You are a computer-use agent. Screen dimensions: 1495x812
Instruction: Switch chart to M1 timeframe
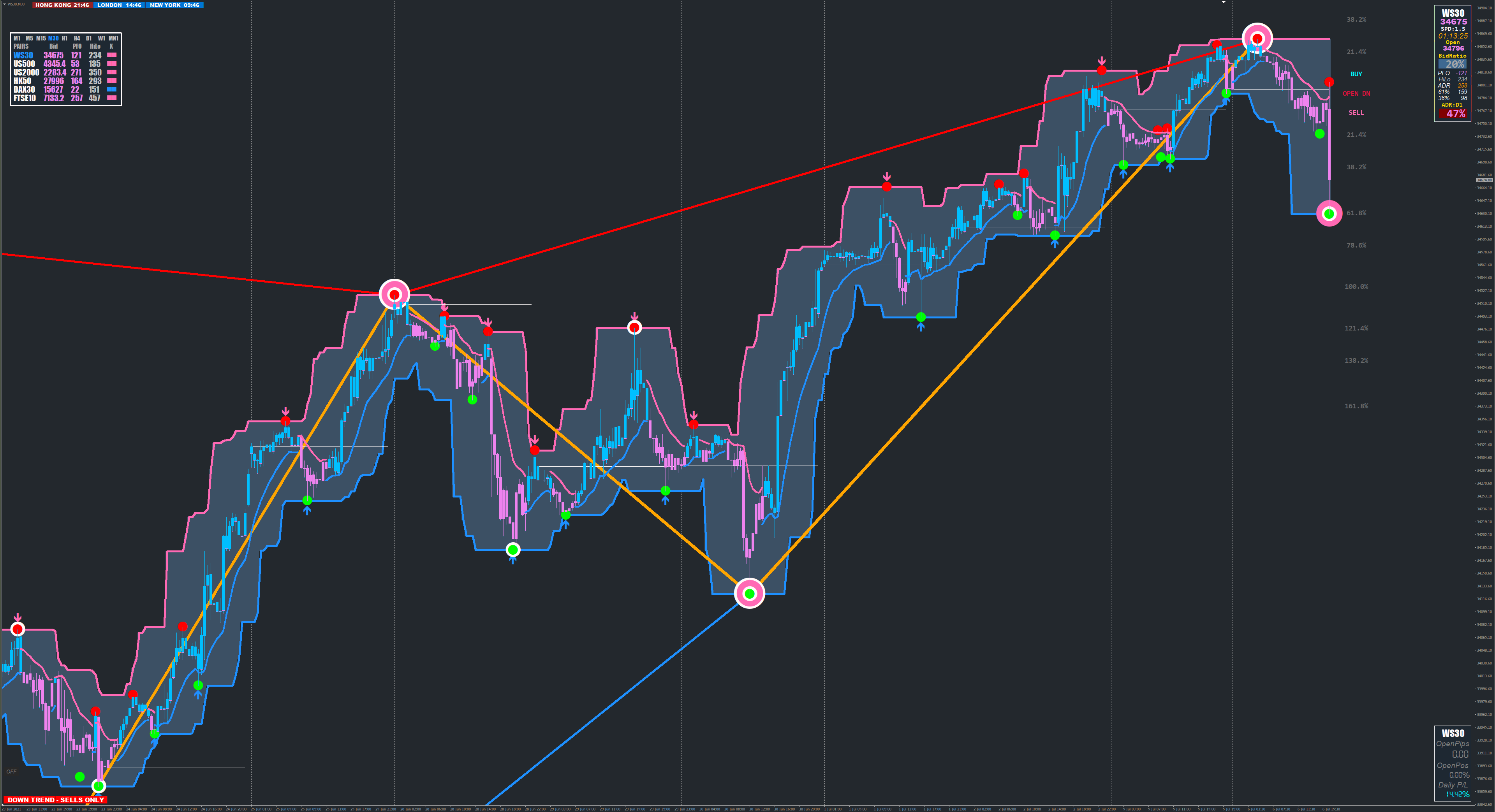click(x=17, y=38)
